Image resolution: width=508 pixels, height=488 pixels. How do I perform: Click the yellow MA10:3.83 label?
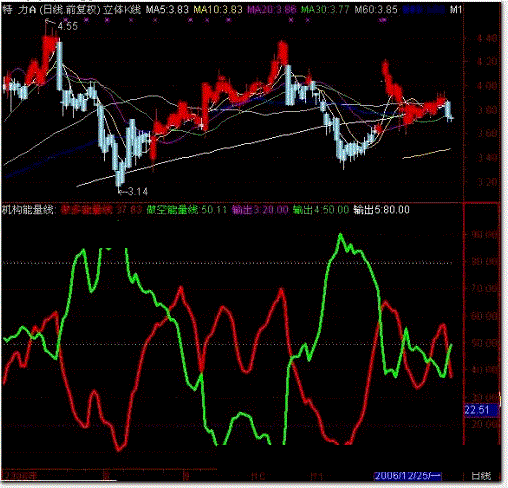(x=218, y=9)
